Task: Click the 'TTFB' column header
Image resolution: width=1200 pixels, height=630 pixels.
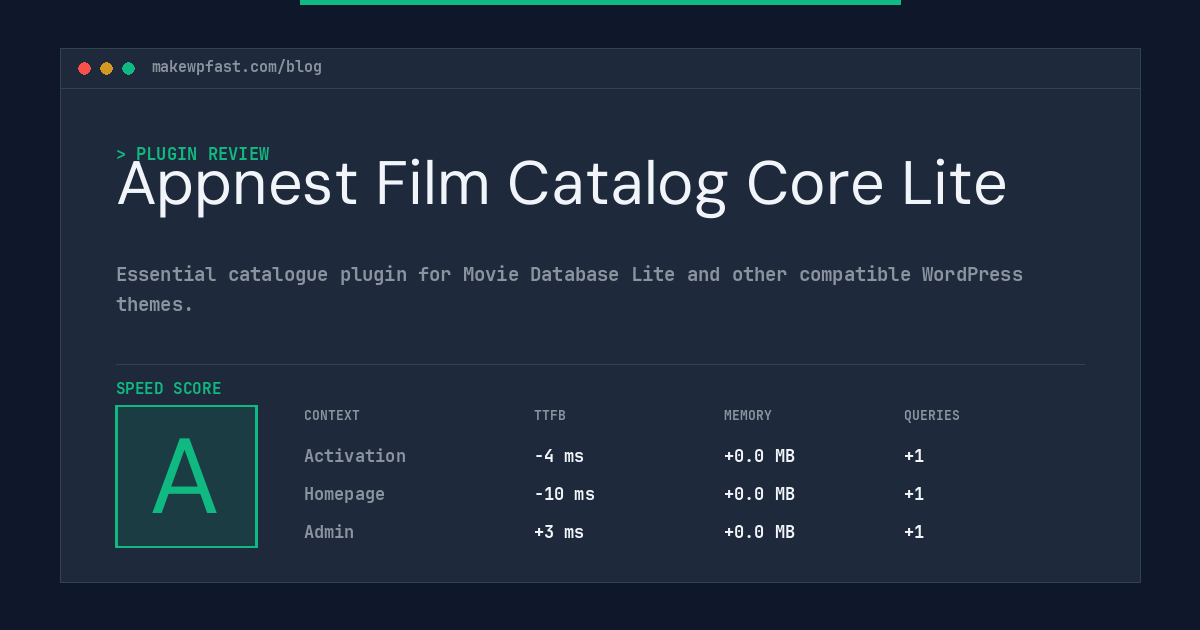Action: tap(550, 415)
